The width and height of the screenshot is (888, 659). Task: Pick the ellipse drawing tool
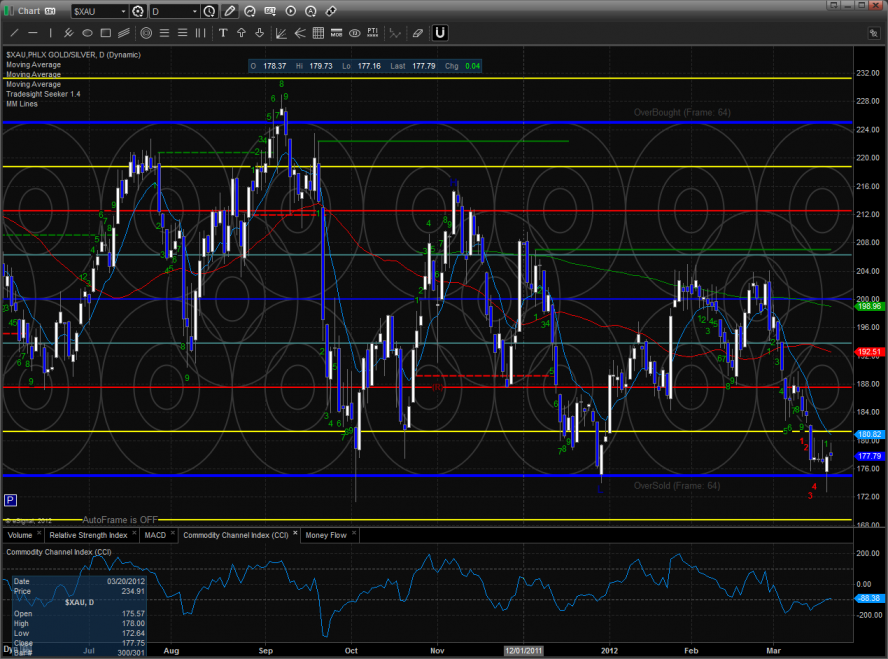pos(88,32)
